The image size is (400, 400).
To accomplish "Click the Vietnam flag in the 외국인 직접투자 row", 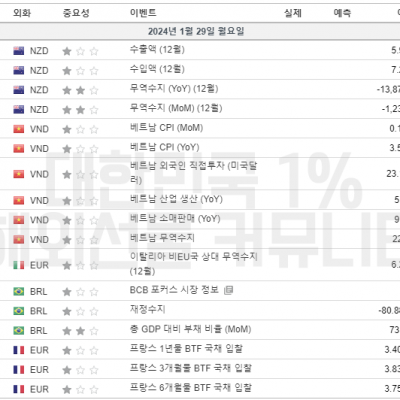I will pyautogui.click(x=19, y=174).
